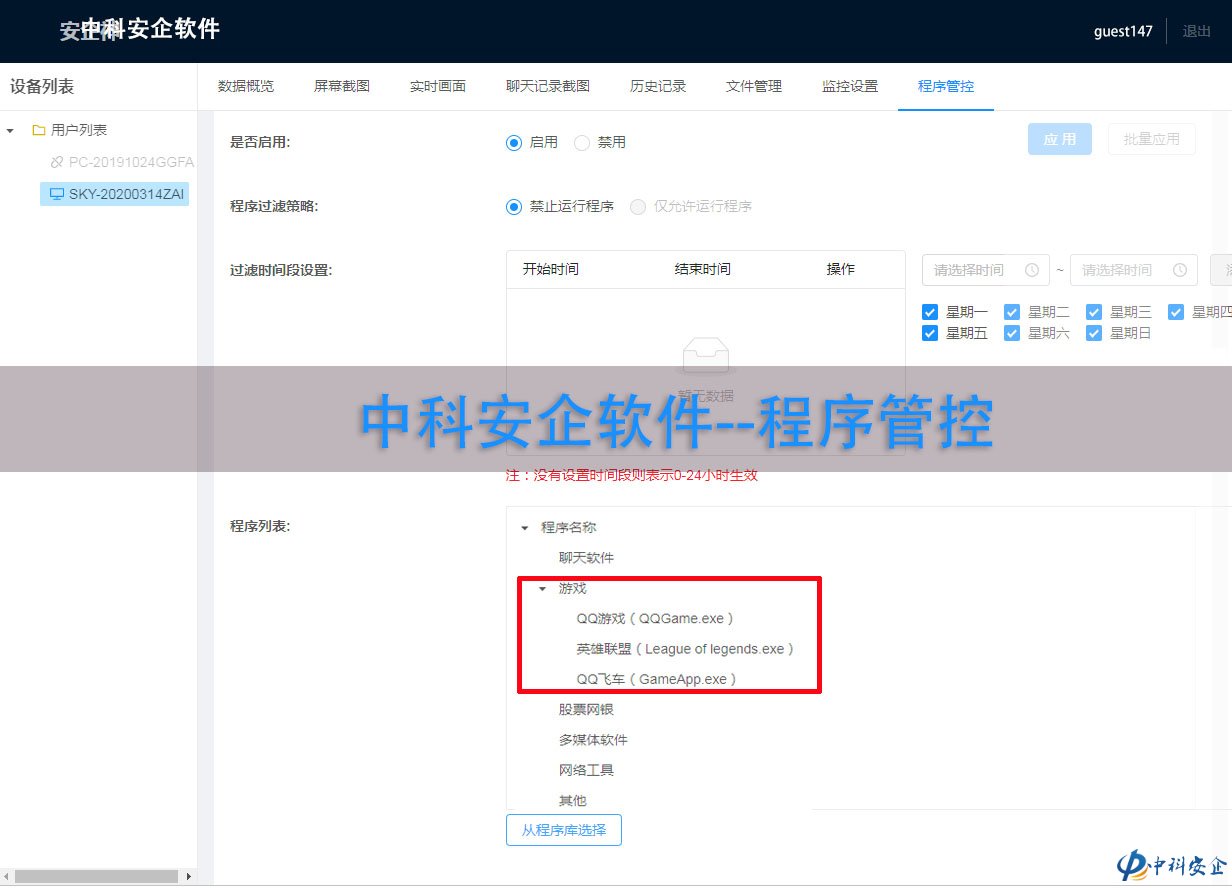Click the 用户列表 folder icon
The image size is (1232, 888).
[x=39, y=130]
